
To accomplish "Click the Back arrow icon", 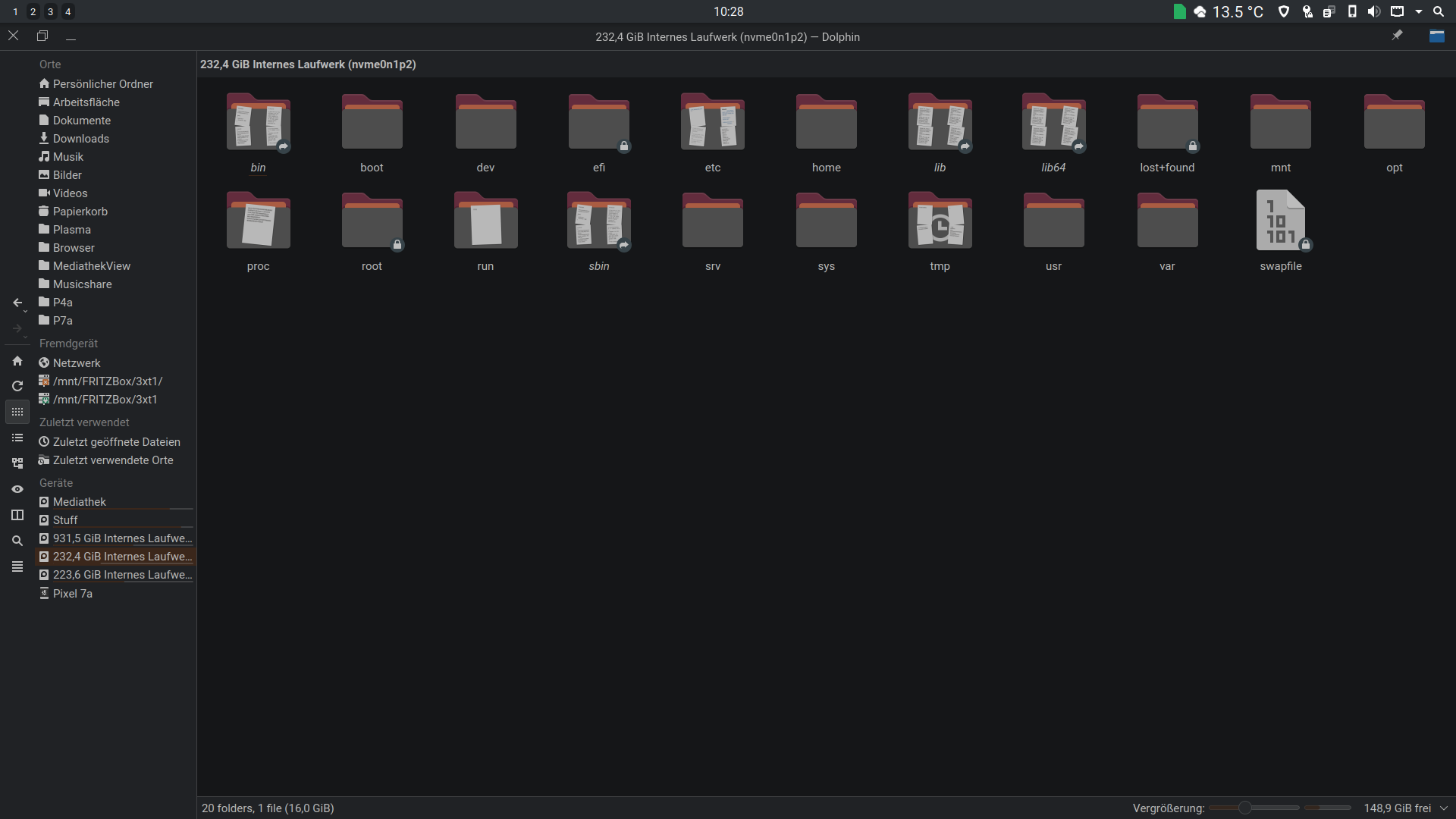I will tap(17, 303).
